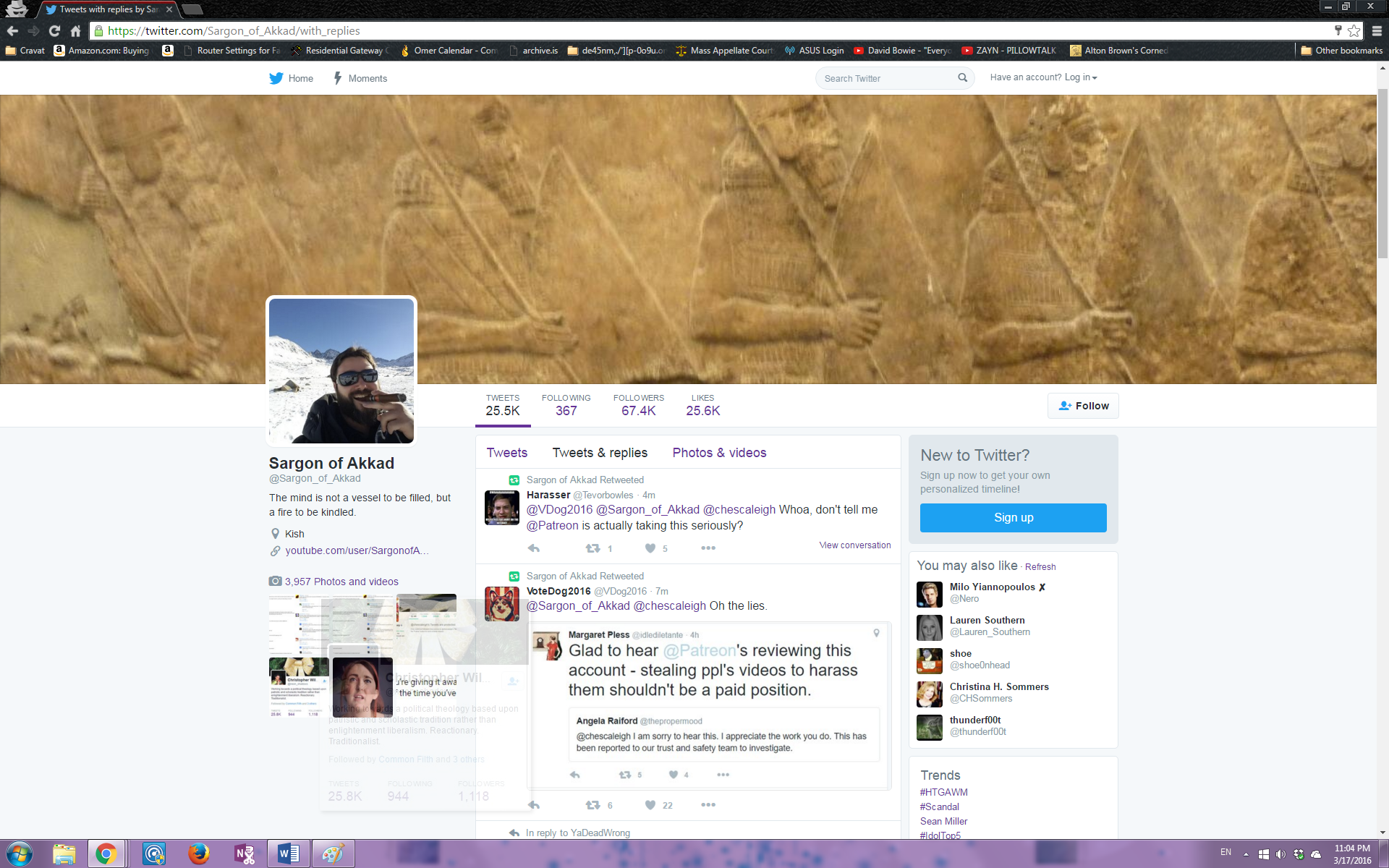
Task: Expand the Log in dropdown
Action: pos(1080,77)
